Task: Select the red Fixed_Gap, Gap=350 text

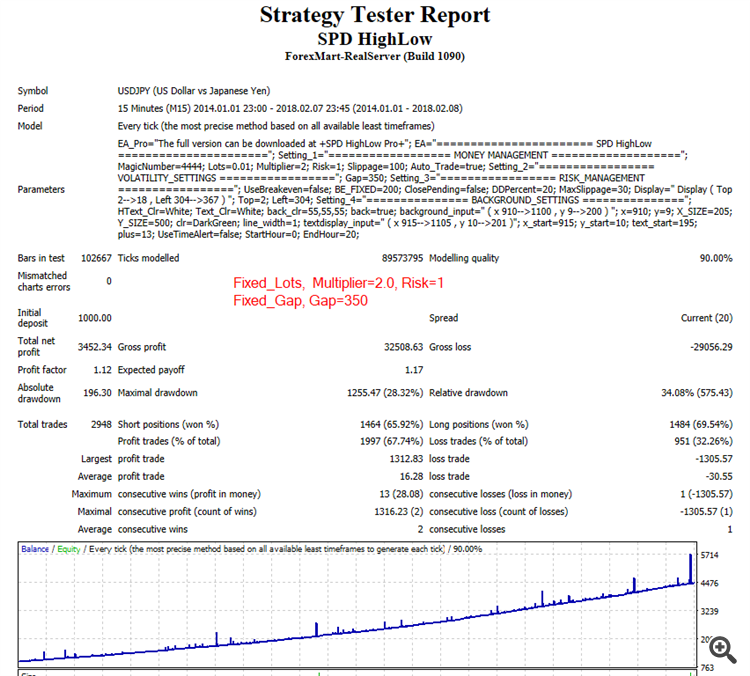Action: coord(300,300)
